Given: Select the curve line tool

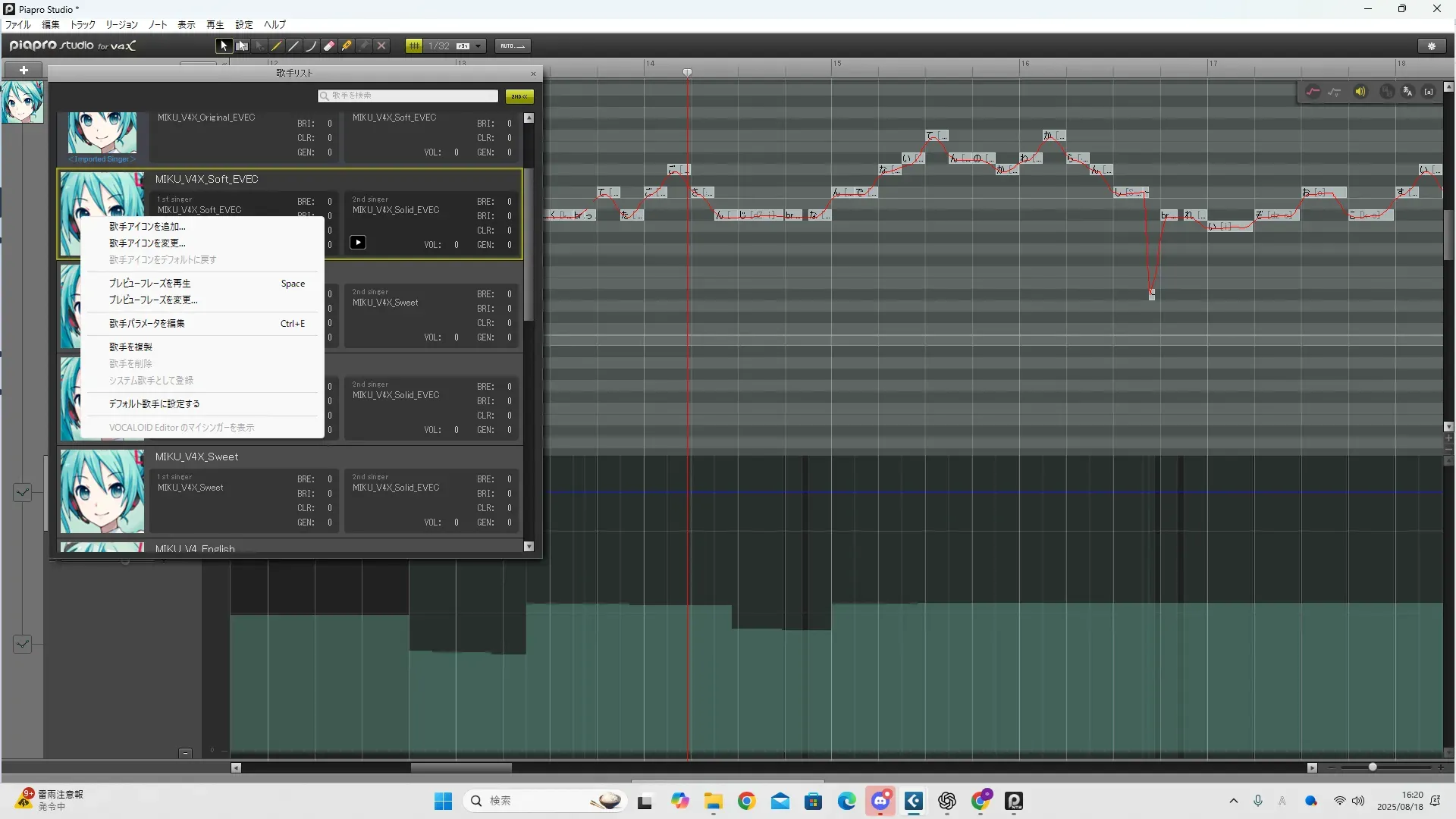Looking at the screenshot, I should click(x=311, y=46).
